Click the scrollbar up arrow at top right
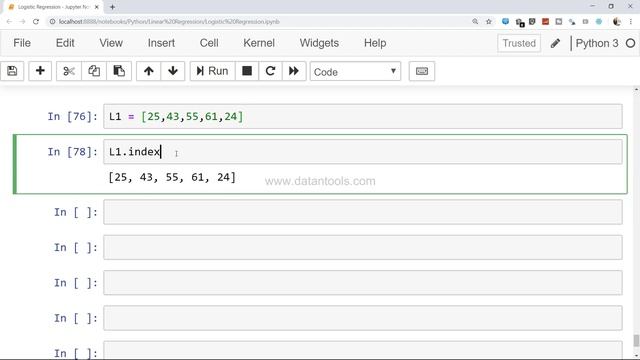Image resolution: width=640 pixels, height=360 pixels. (x=636, y=89)
